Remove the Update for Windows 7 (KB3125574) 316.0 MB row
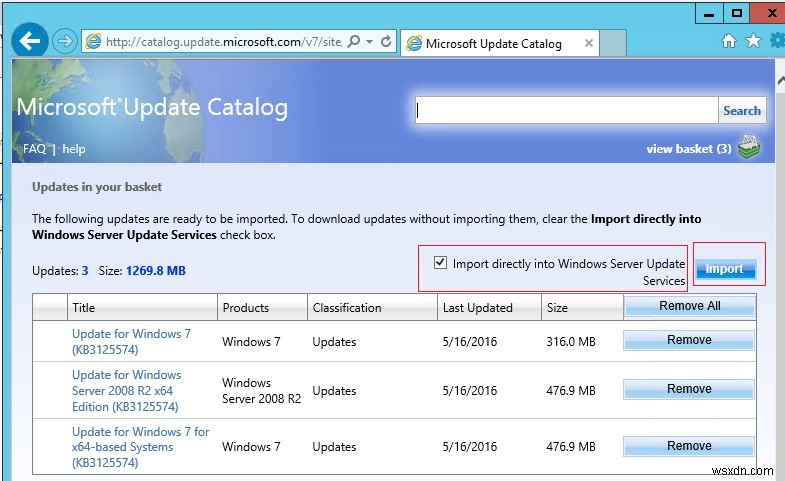Screen dimensions: 785x481 pyautogui.click(x=689, y=340)
